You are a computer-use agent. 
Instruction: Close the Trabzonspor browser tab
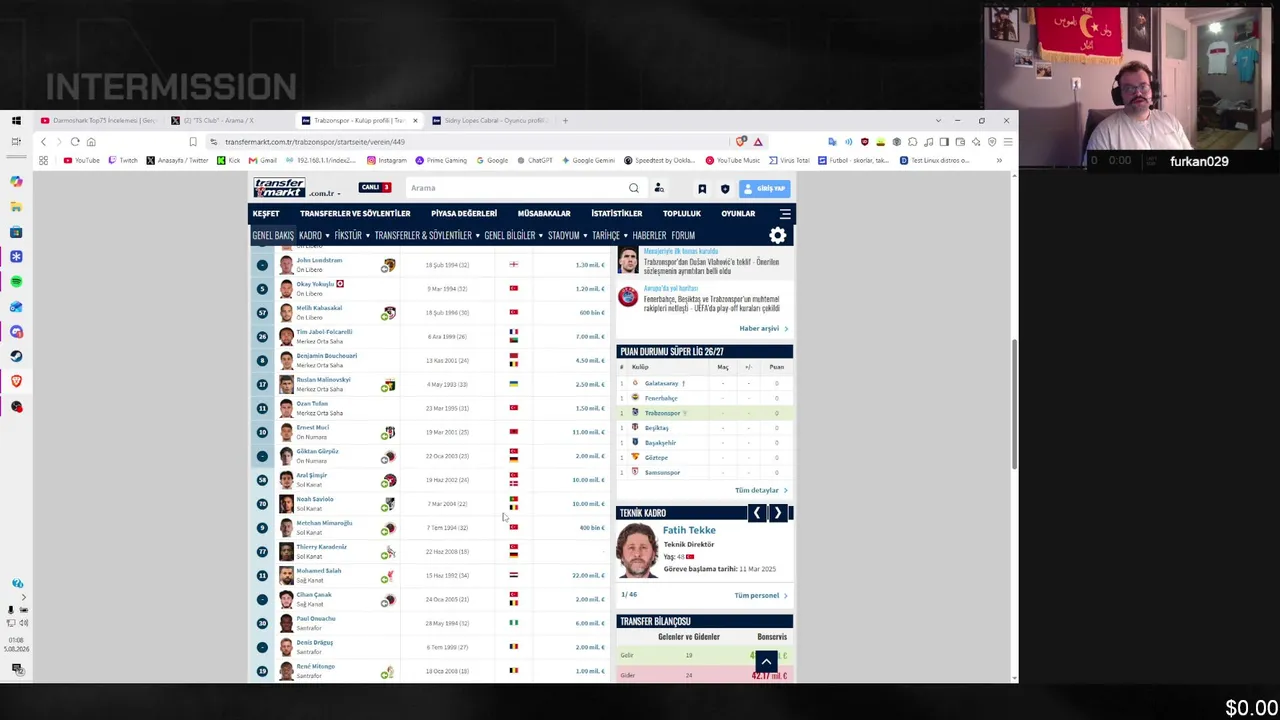(x=415, y=121)
